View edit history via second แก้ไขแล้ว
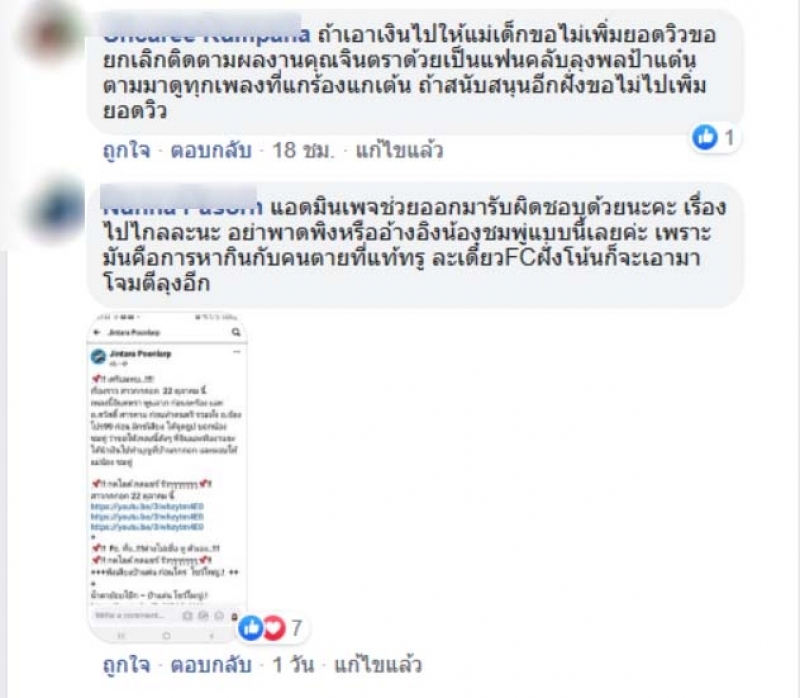 point(378,665)
